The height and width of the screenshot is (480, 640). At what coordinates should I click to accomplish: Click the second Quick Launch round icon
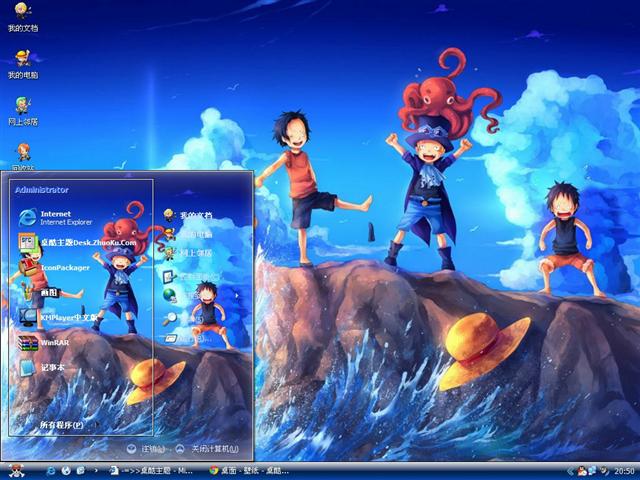click(66, 471)
